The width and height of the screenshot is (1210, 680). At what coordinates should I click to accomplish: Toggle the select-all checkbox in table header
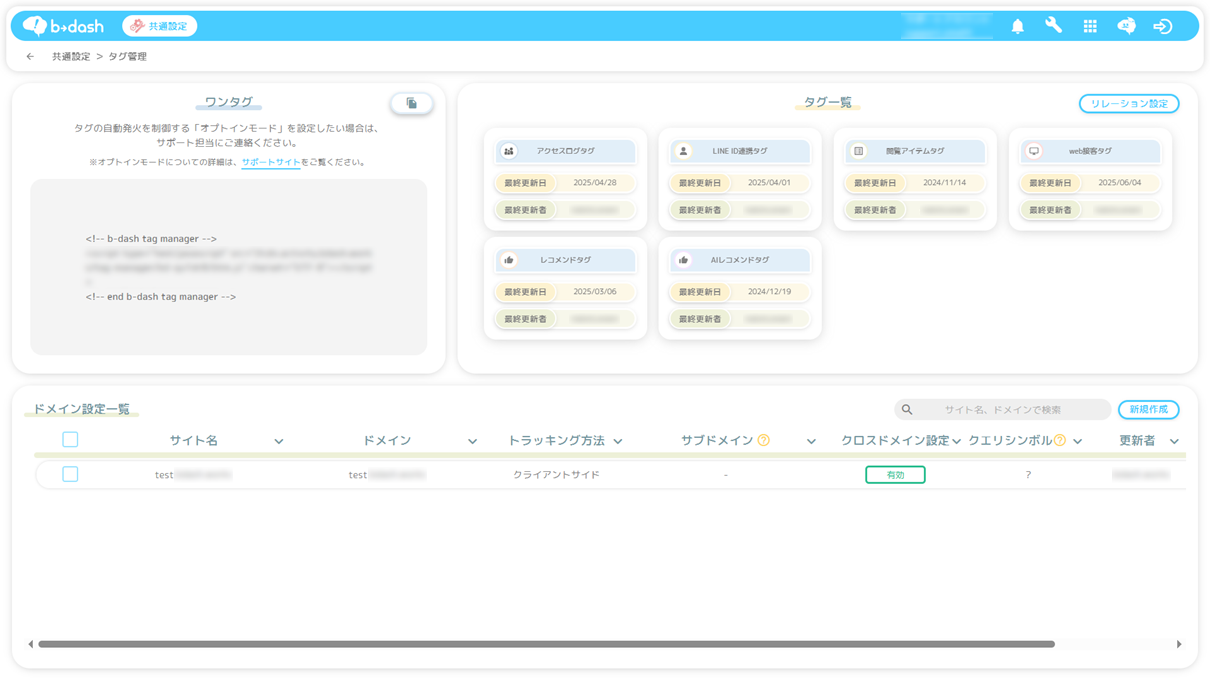[70, 440]
